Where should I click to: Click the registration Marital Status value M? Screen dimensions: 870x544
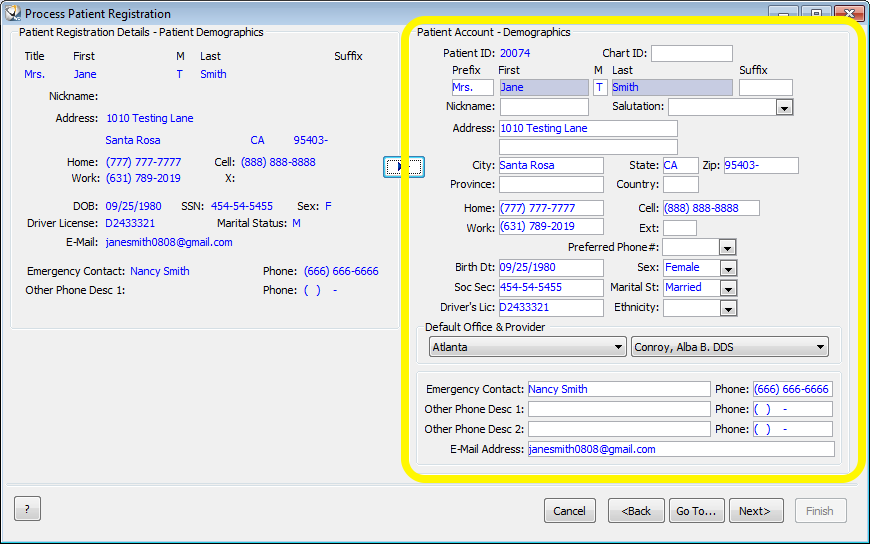click(296, 223)
